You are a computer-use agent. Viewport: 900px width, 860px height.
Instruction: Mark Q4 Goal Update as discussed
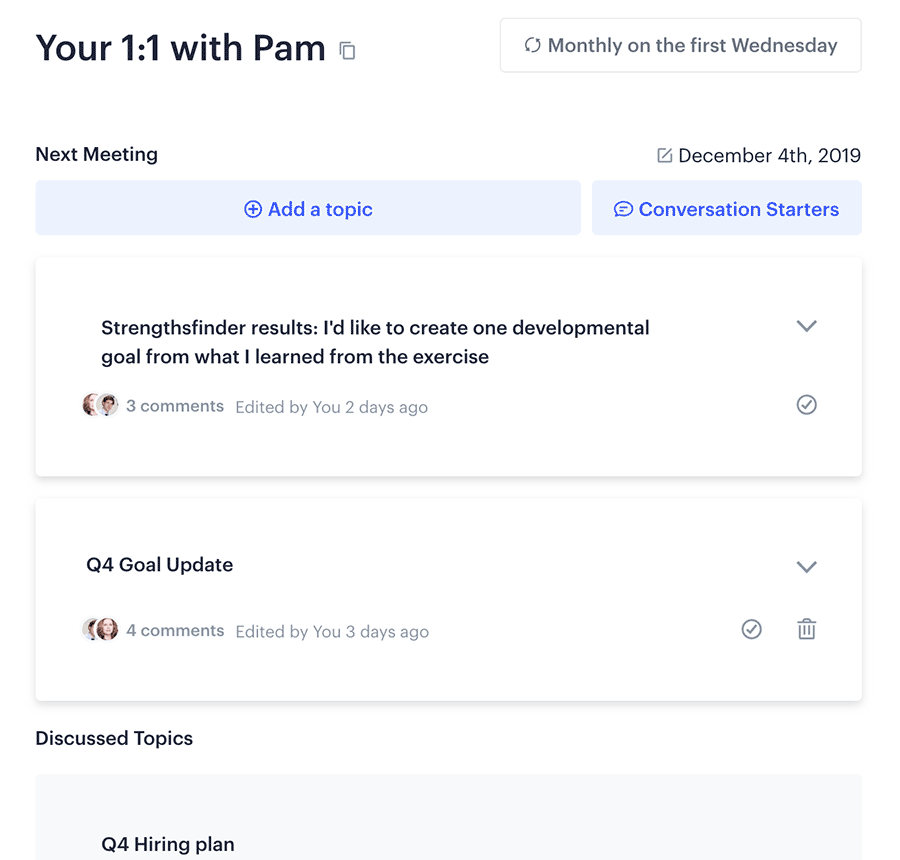[x=751, y=629]
